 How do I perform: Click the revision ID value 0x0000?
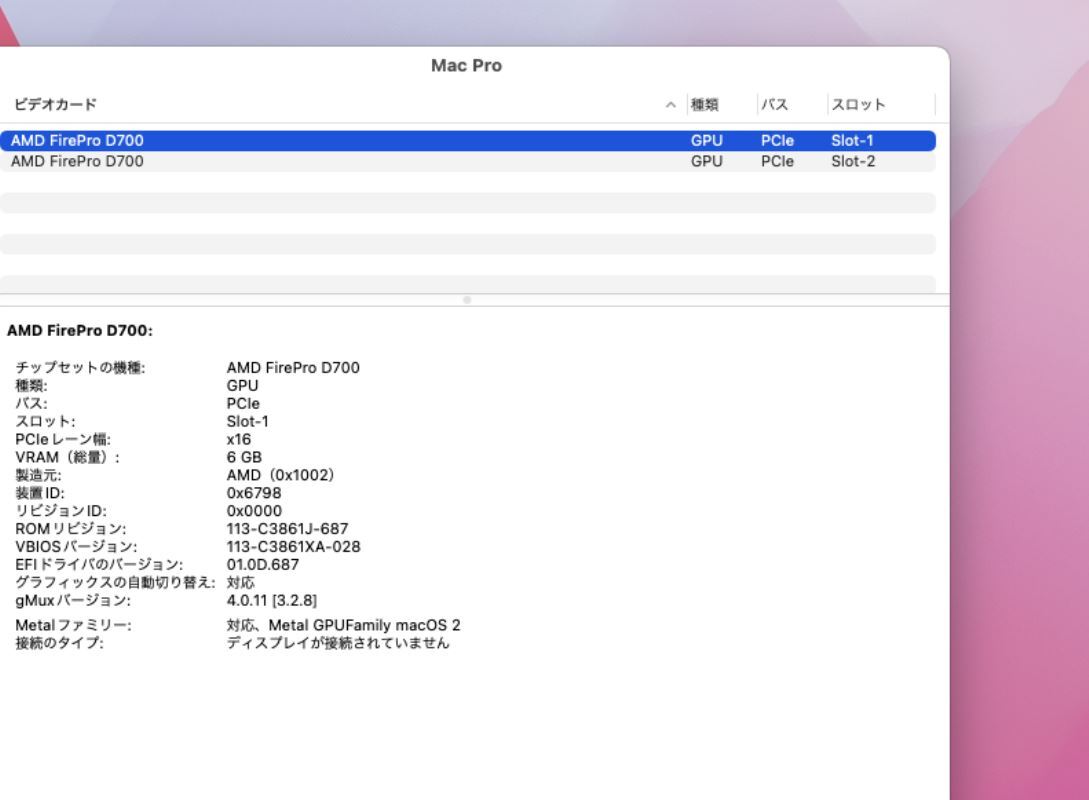[x=254, y=511]
